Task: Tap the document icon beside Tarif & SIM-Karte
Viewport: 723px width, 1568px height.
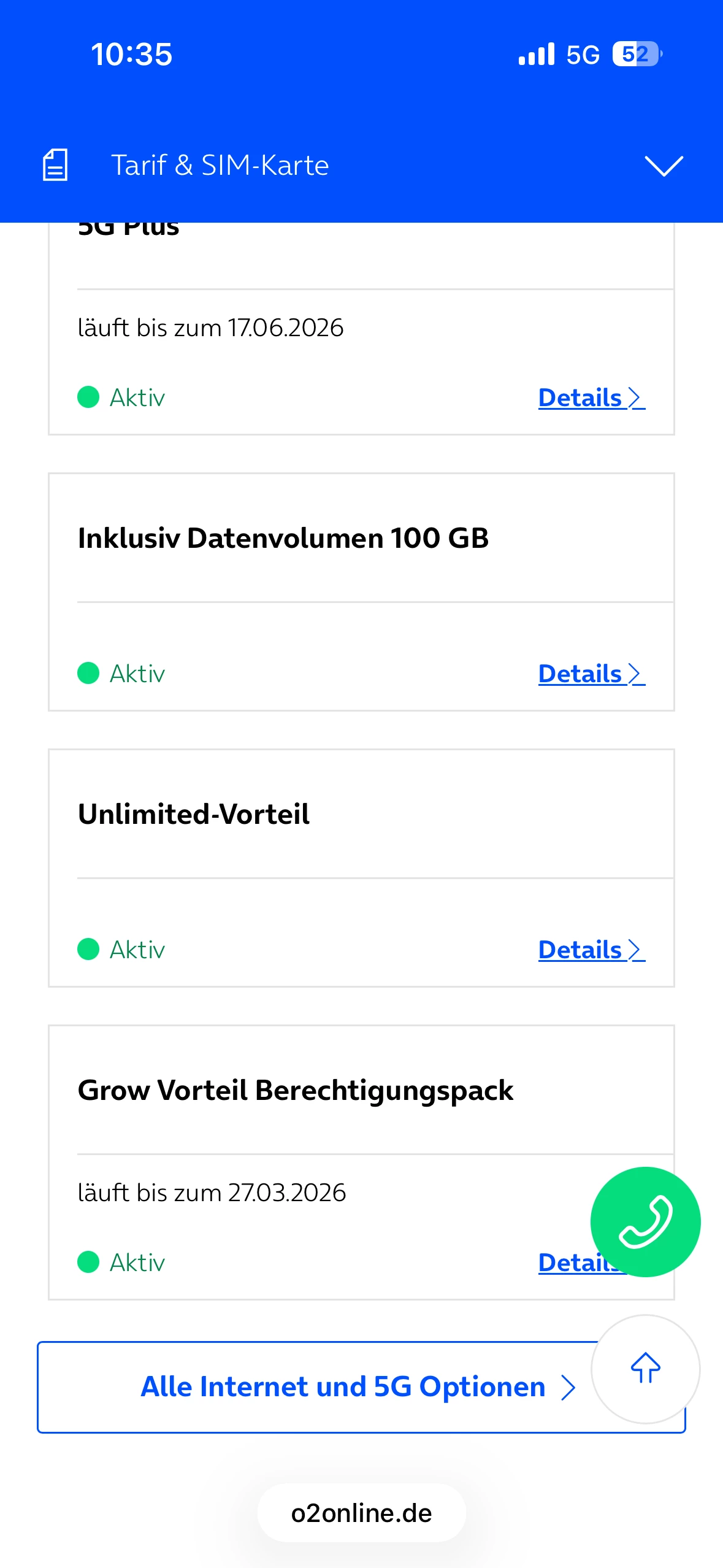Action: [55, 165]
